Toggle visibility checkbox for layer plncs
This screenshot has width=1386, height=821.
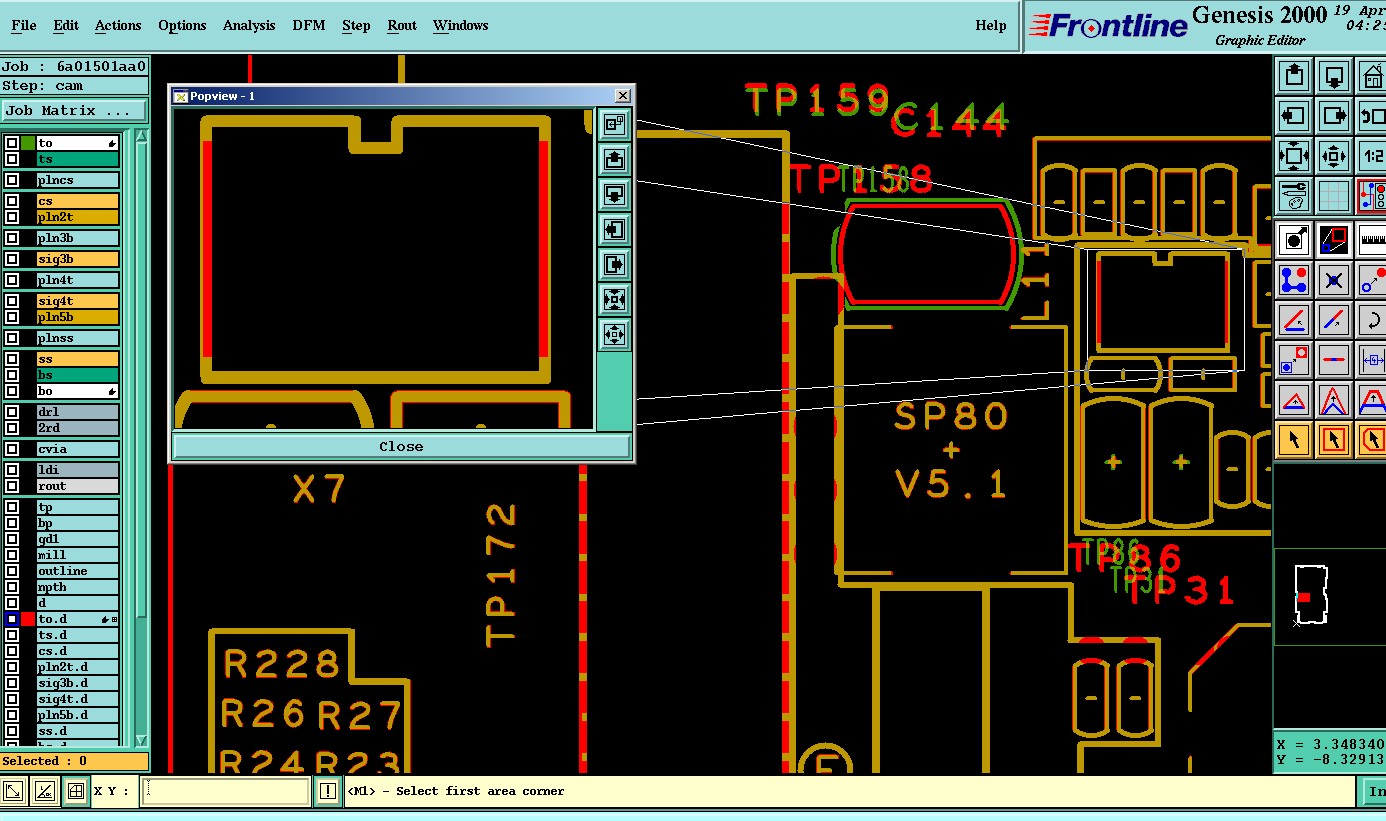pos(12,180)
